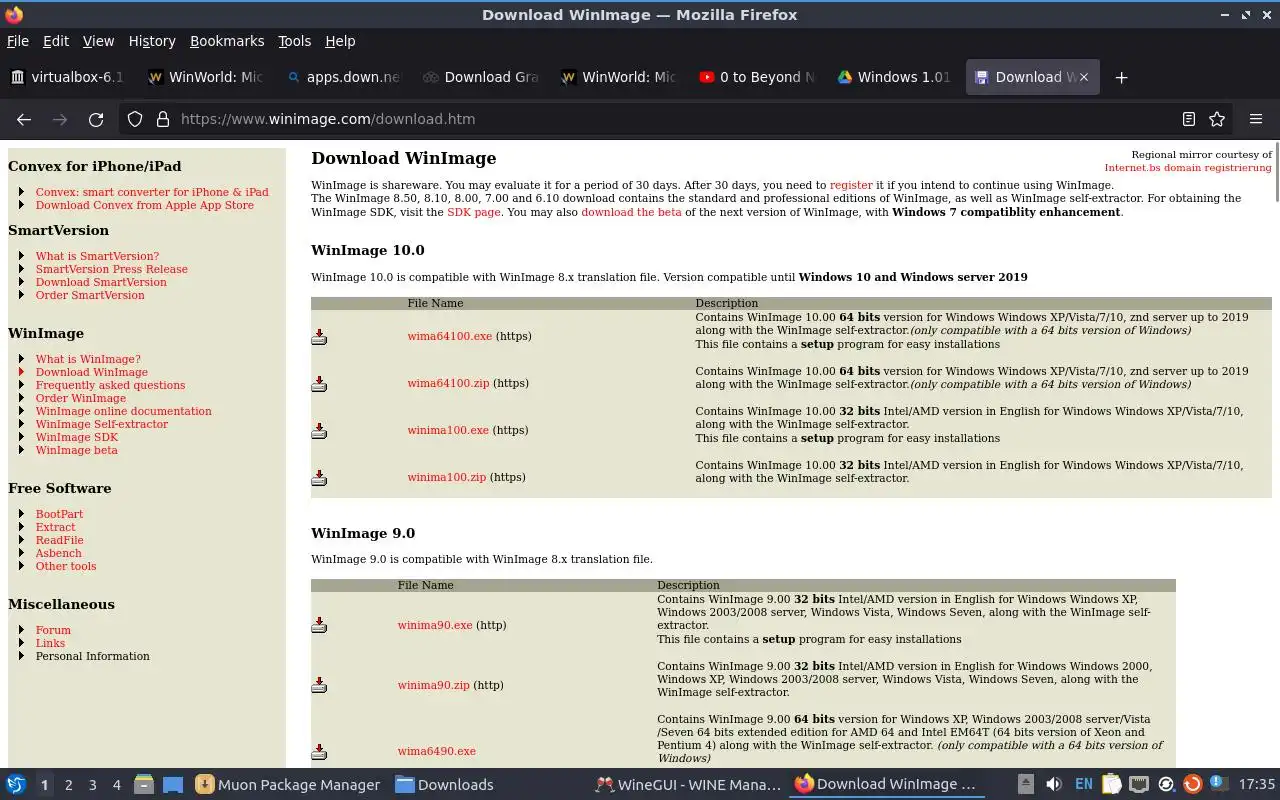Image resolution: width=1280 pixels, height=800 pixels.
Task: Click the winima90.exe download link
Action: (435, 625)
